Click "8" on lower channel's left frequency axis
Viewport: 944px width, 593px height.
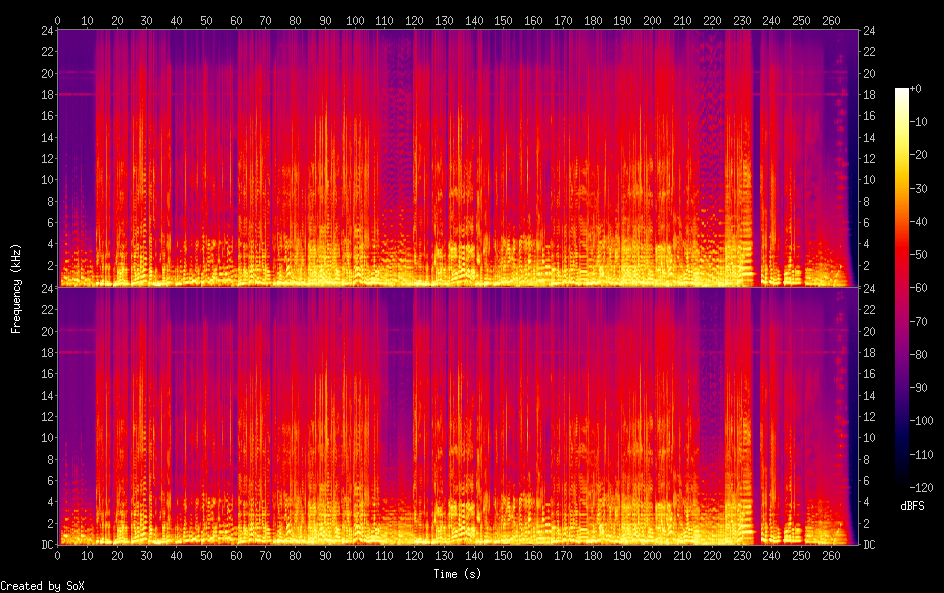click(x=51, y=459)
